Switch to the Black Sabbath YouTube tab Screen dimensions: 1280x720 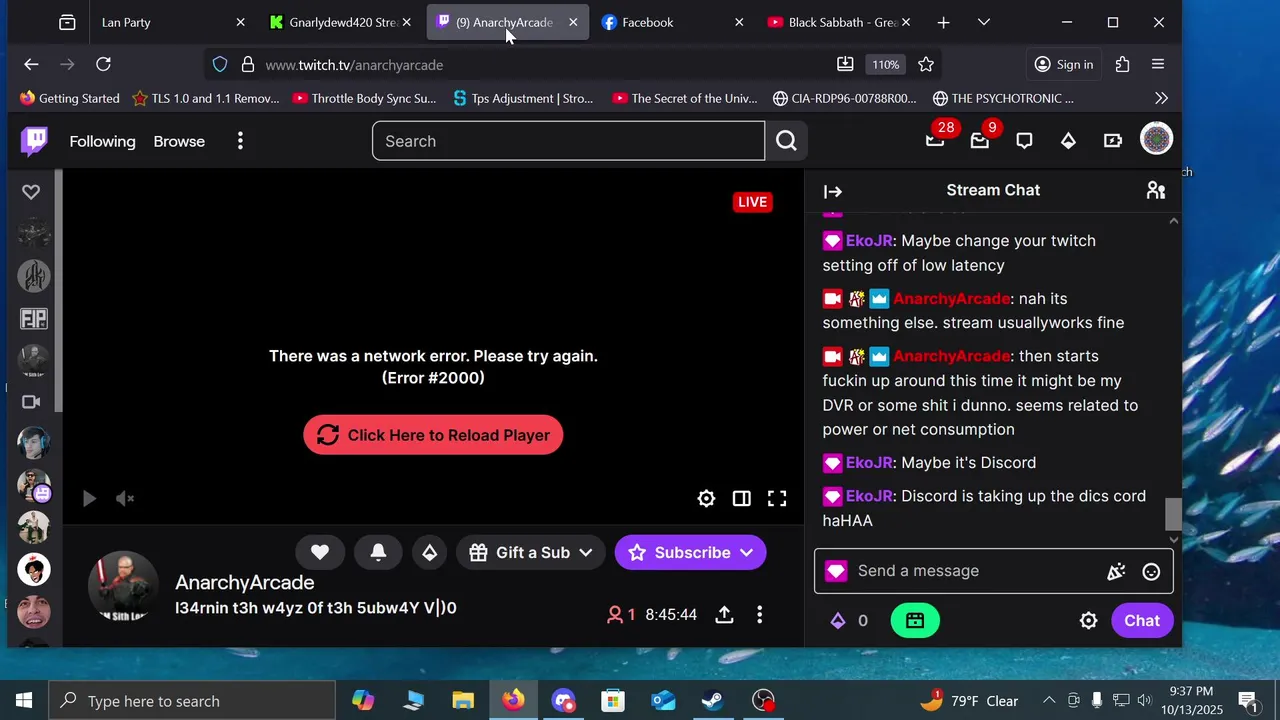(x=840, y=22)
